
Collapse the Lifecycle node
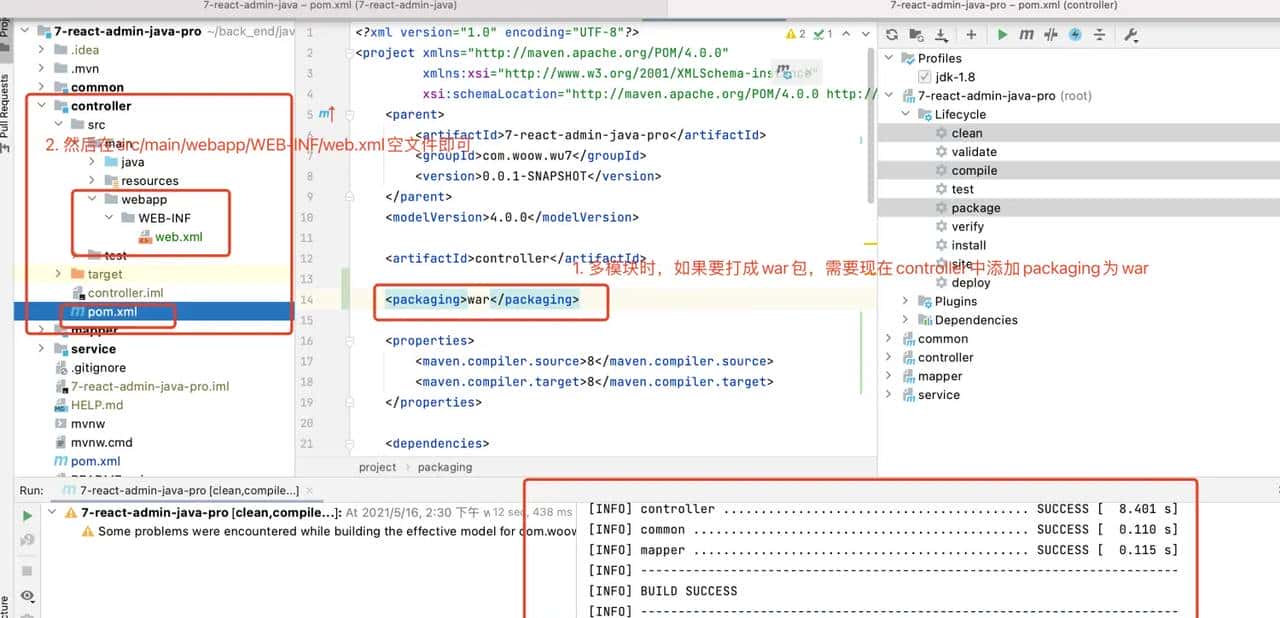click(904, 114)
